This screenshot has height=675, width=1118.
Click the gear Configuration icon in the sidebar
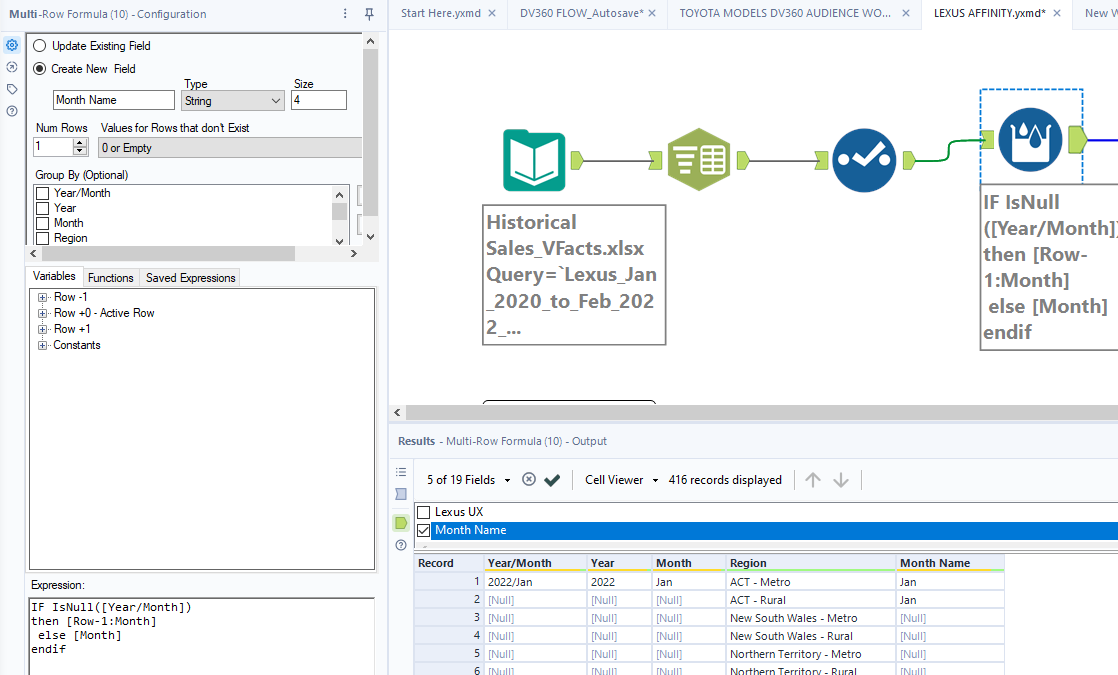(x=12, y=44)
